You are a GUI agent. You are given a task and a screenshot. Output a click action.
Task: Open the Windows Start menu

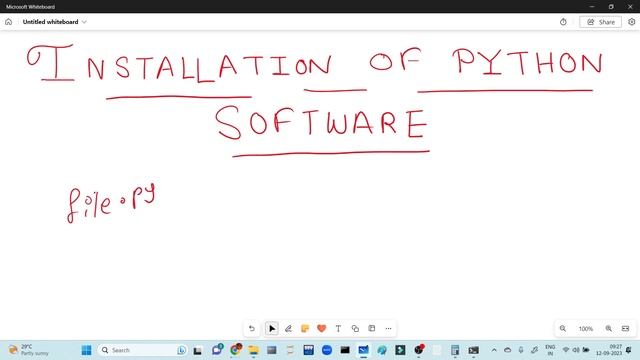(87, 350)
